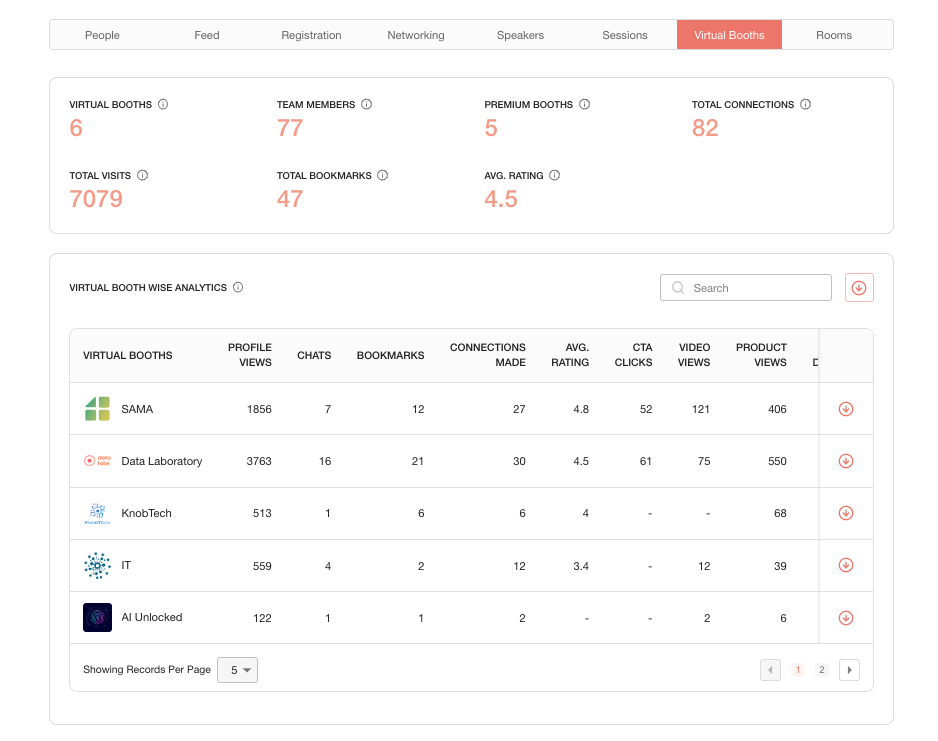Go to the next page of records
The height and width of the screenshot is (741, 938).
(849, 670)
